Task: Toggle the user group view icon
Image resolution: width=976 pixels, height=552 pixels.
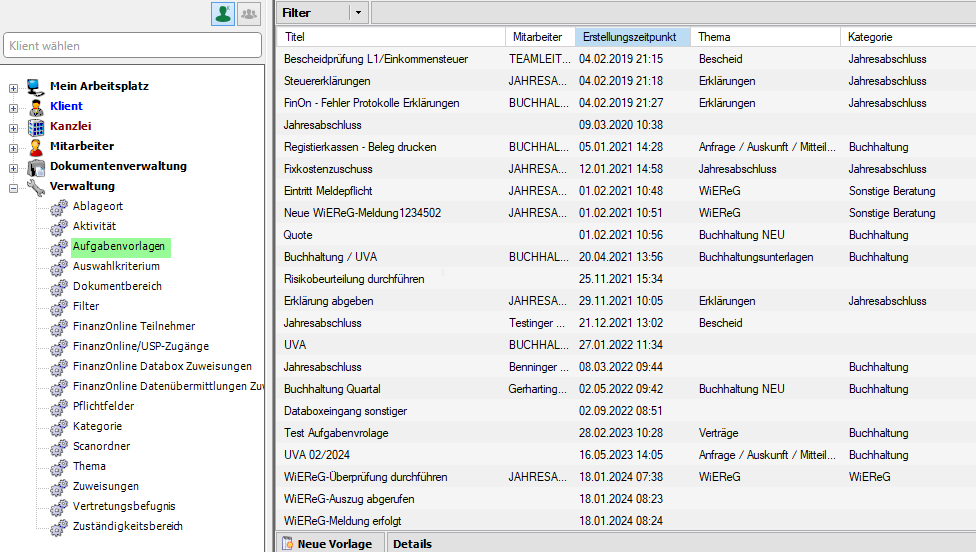Action: pos(248,13)
